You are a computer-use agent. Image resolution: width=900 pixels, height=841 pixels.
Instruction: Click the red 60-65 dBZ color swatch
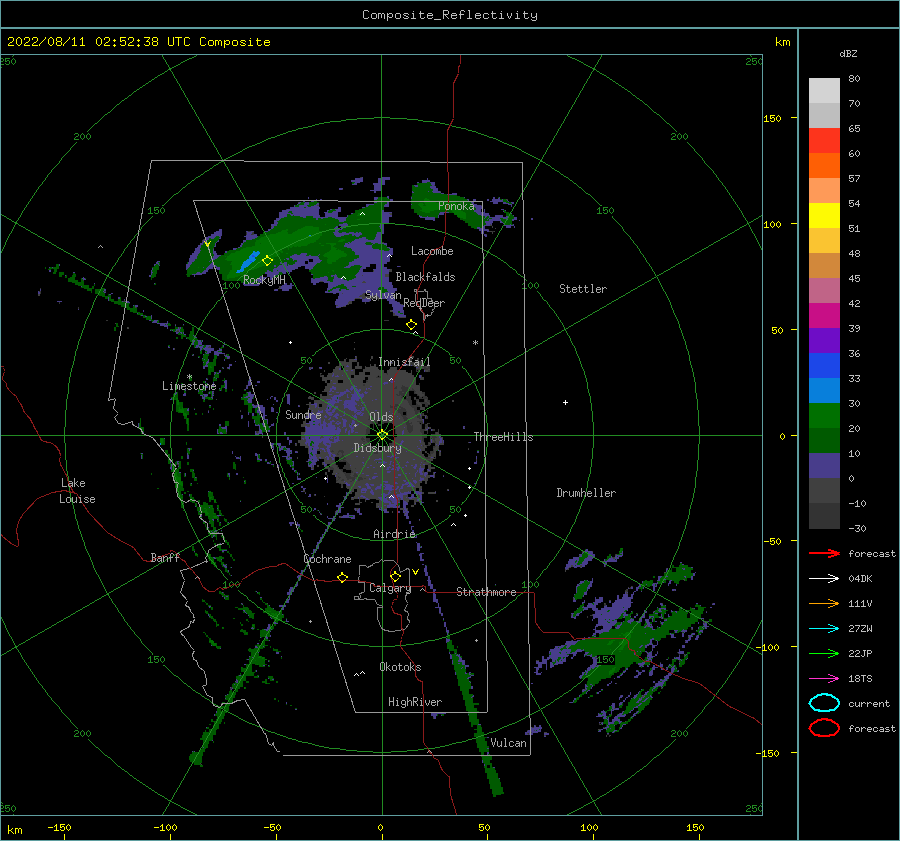[x=824, y=141]
